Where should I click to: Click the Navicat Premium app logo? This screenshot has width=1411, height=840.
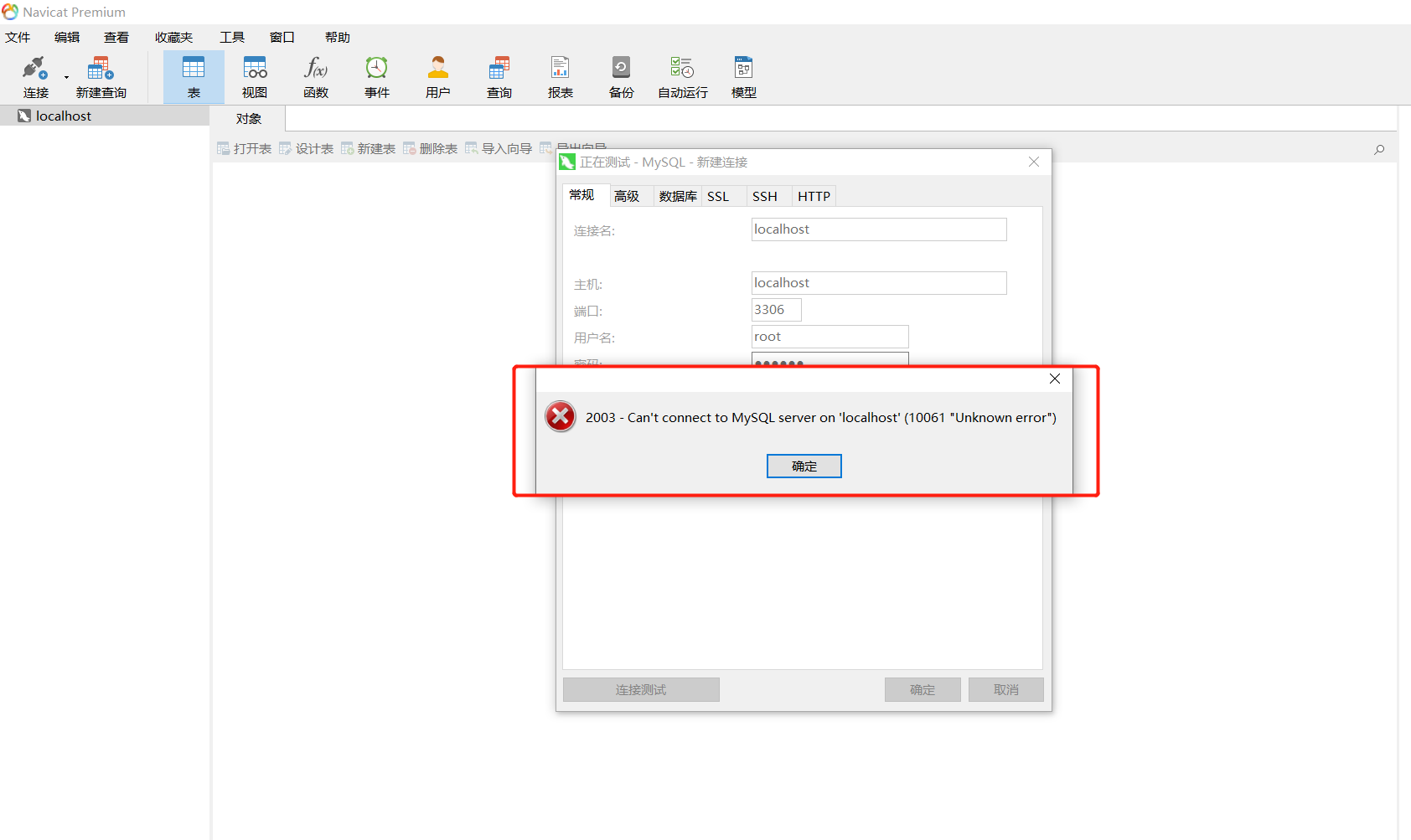(x=10, y=12)
